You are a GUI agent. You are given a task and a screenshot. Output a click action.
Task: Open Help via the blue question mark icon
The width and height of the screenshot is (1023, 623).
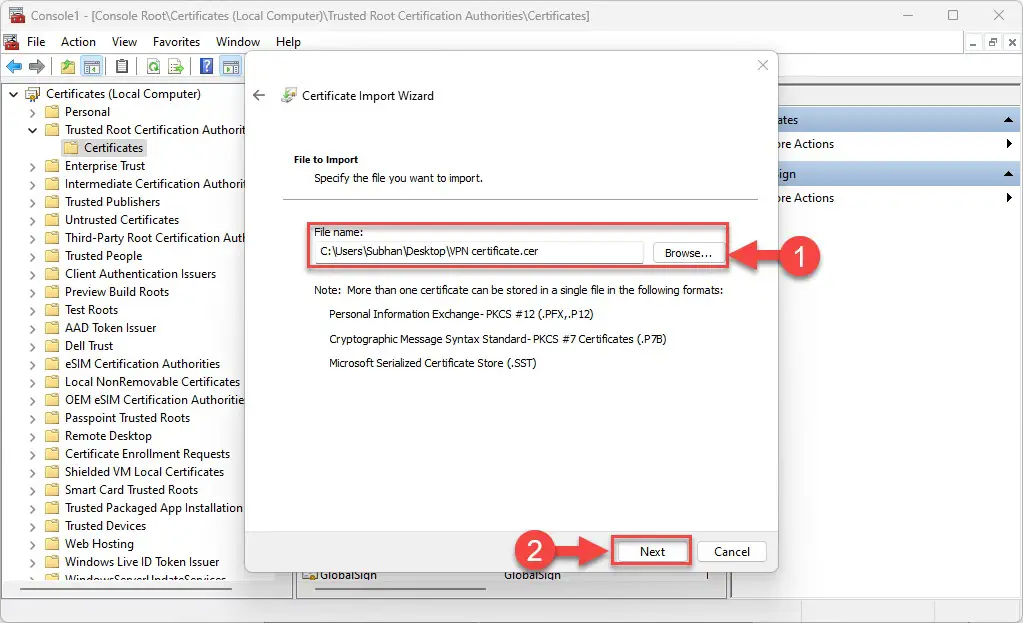coord(206,67)
